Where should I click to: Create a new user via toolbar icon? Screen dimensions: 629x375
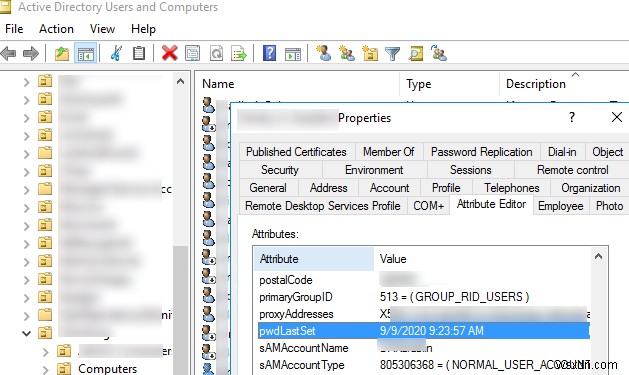(323, 53)
